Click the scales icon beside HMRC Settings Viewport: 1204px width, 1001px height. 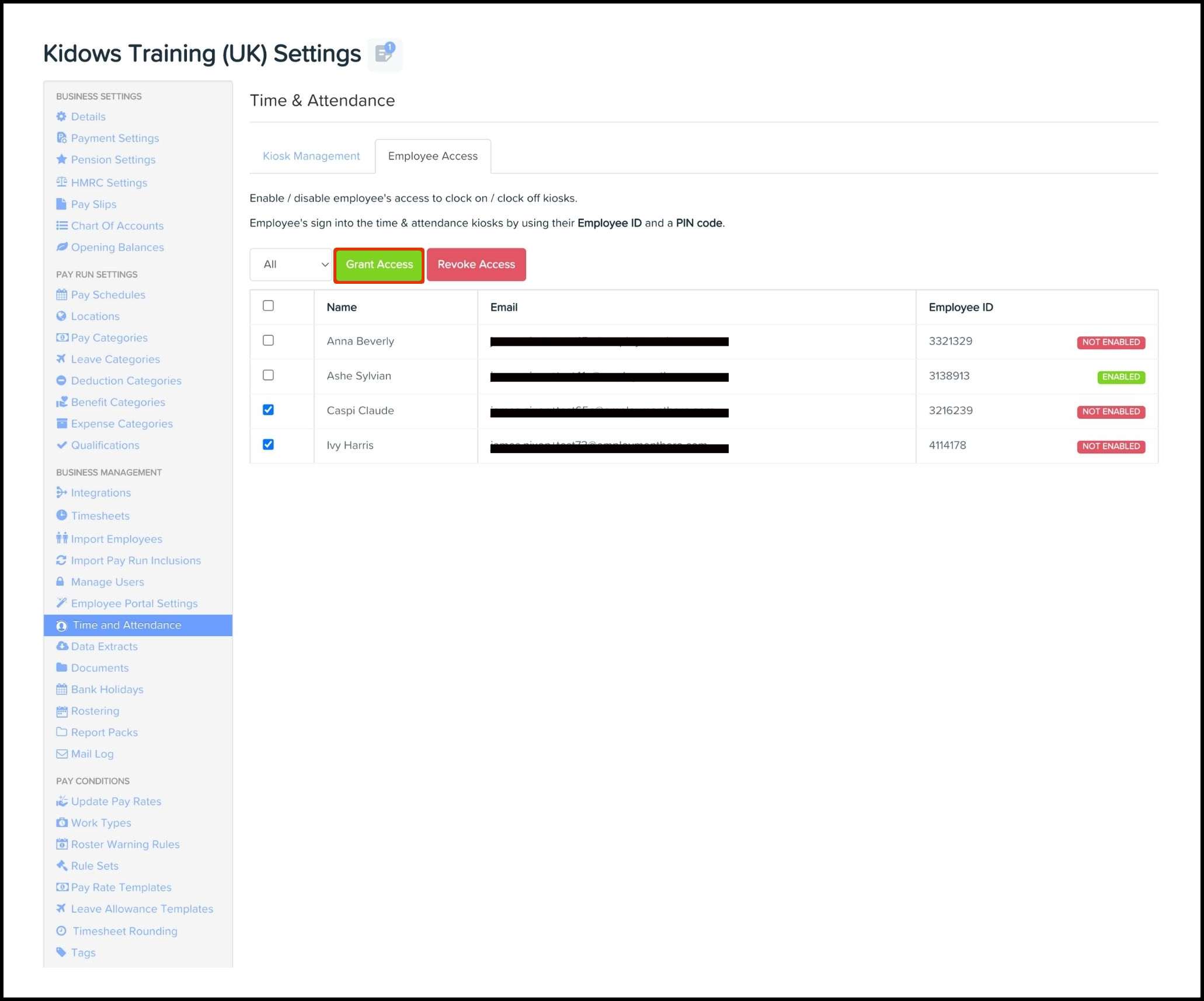(x=61, y=182)
